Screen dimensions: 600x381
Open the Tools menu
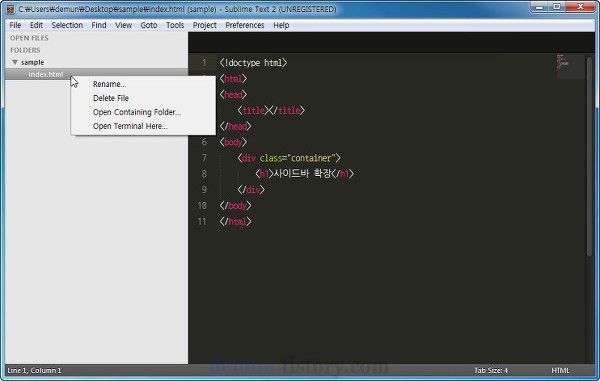(x=175, y=25)
